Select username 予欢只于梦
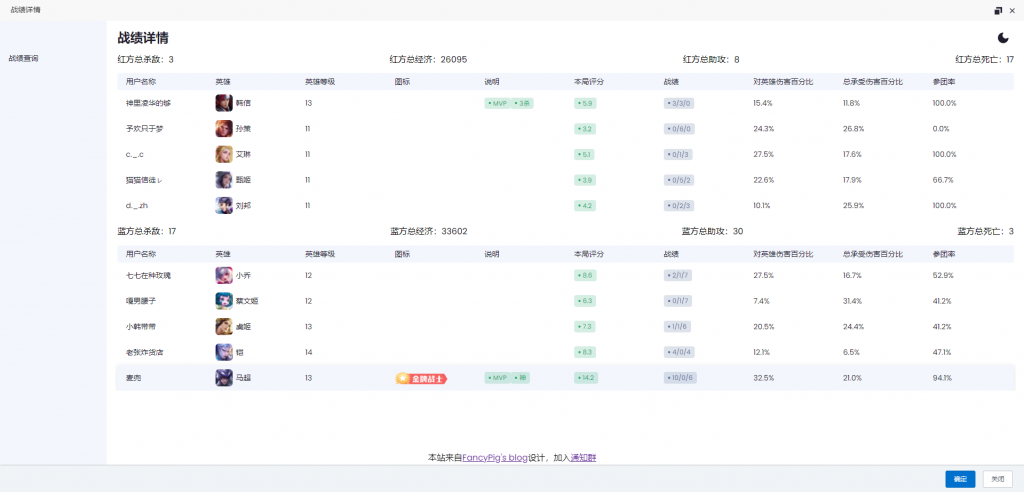 [144, 129]
